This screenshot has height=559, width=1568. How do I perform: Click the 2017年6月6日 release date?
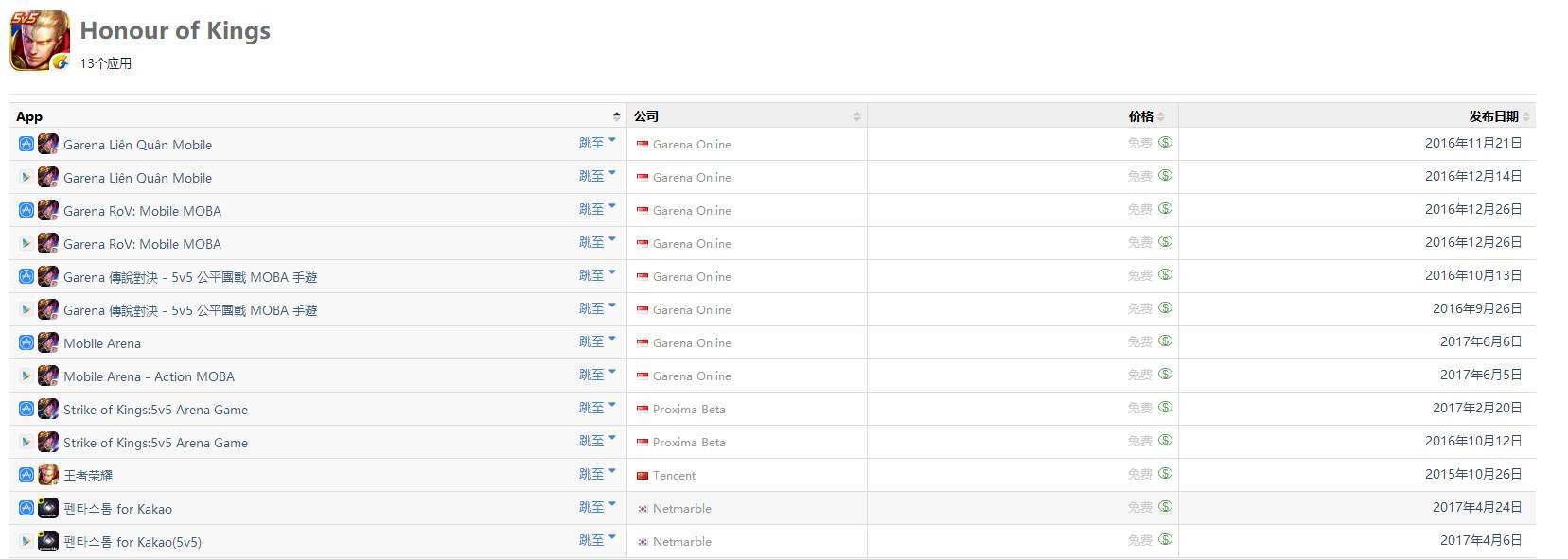tap(1481, 341)
